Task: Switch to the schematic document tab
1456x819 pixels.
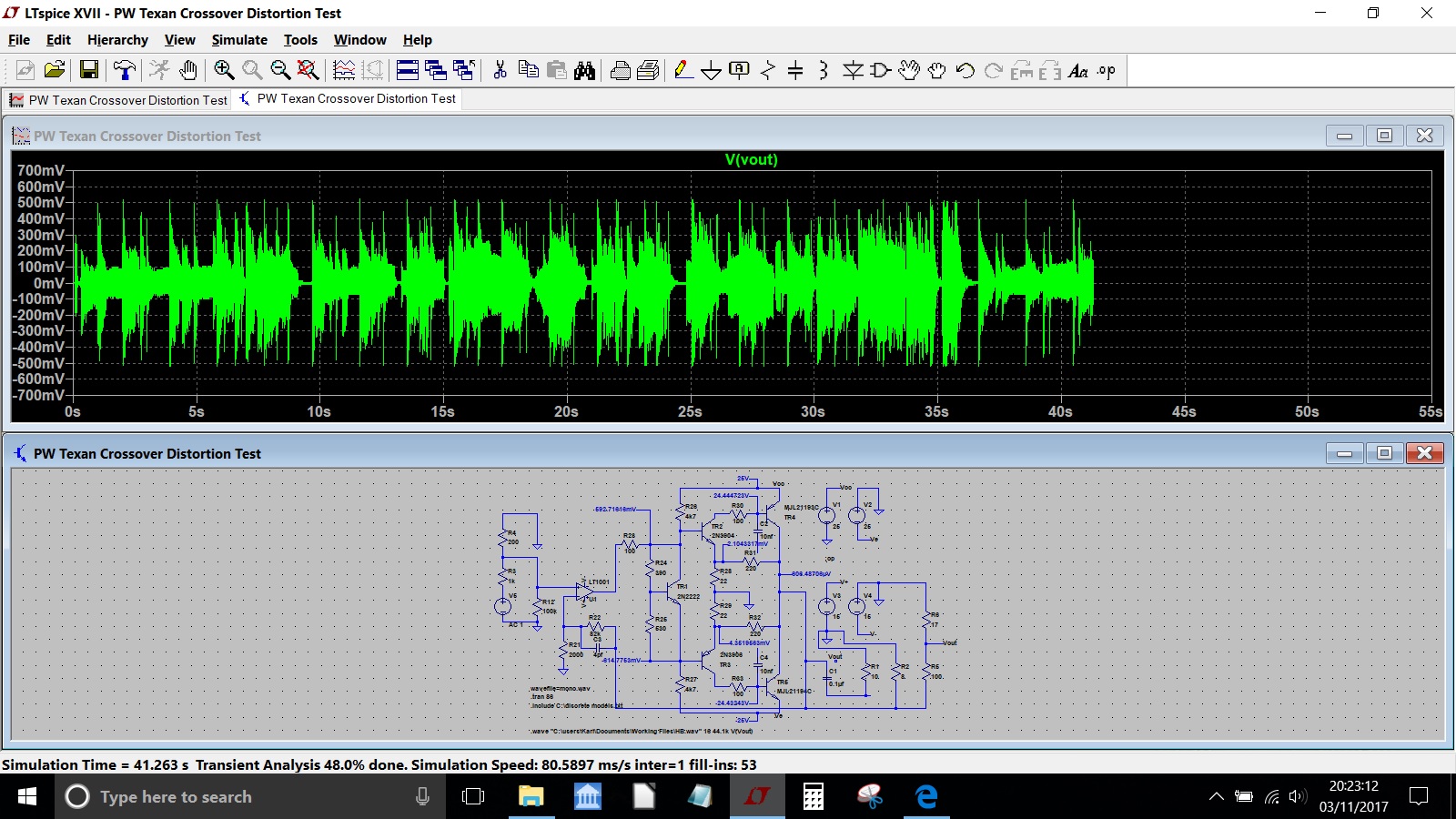Action: (347, 99)
